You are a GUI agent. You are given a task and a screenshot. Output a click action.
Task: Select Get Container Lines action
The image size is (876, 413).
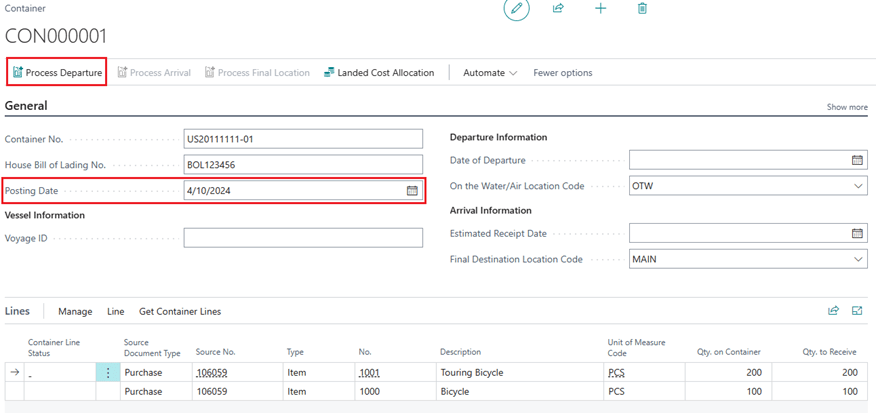point(180,312)
